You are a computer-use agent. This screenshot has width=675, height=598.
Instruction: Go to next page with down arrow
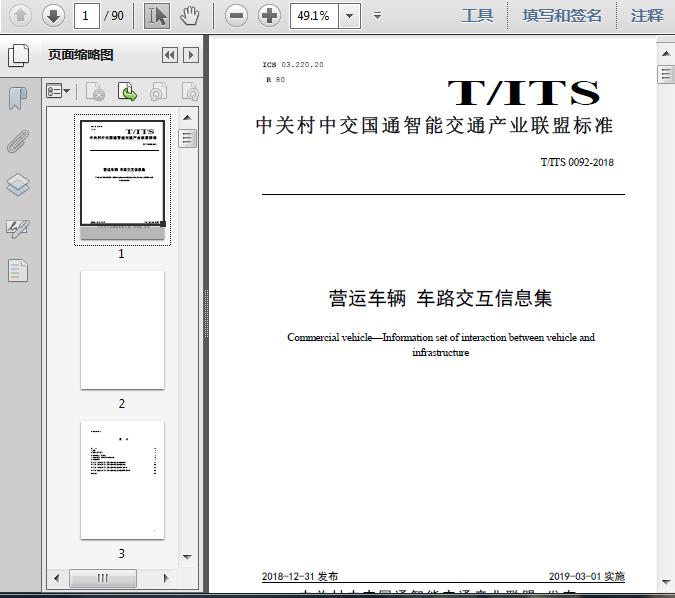pyautogui.click(x=53, y=16)
